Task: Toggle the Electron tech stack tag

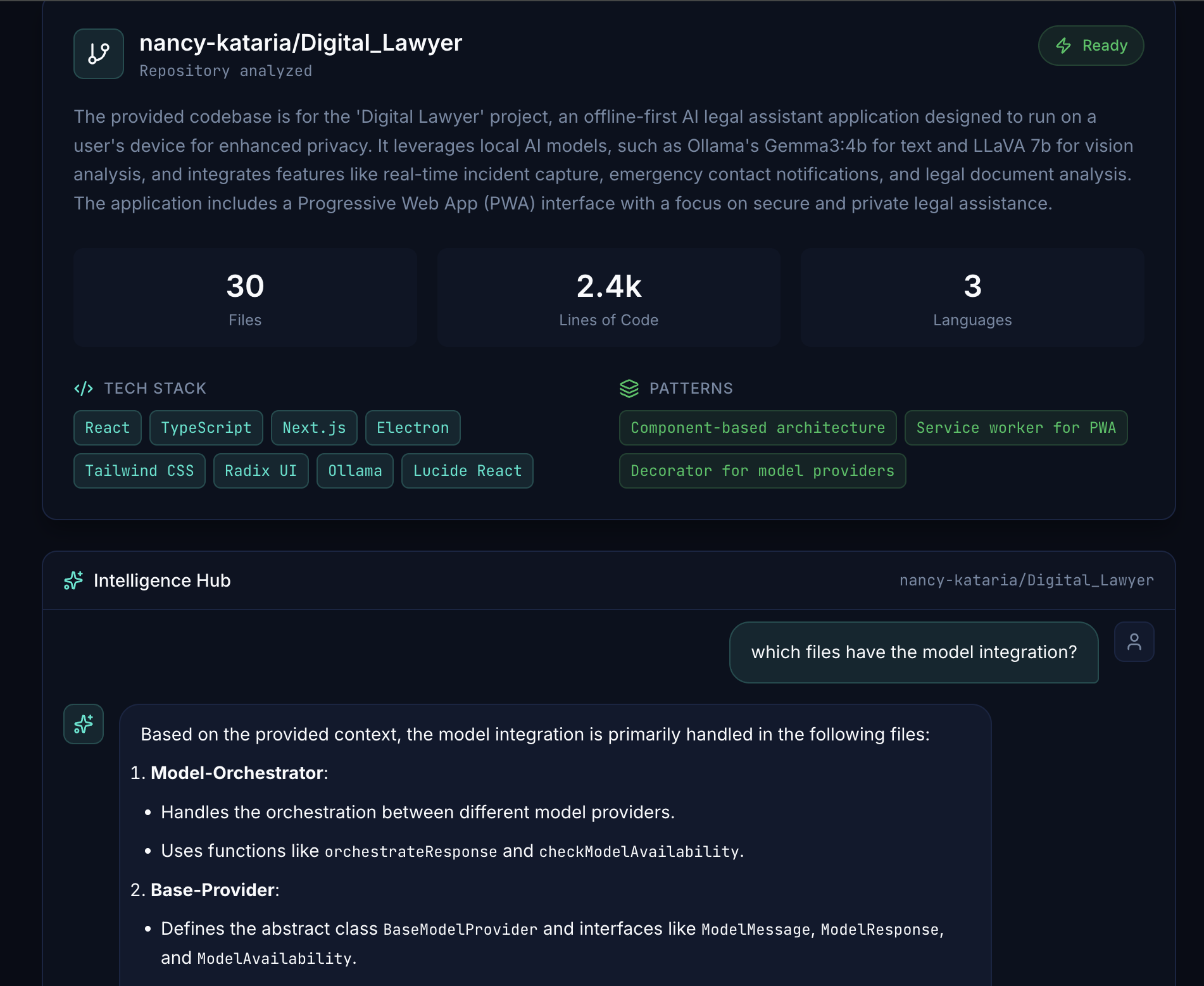Action: 413,427
